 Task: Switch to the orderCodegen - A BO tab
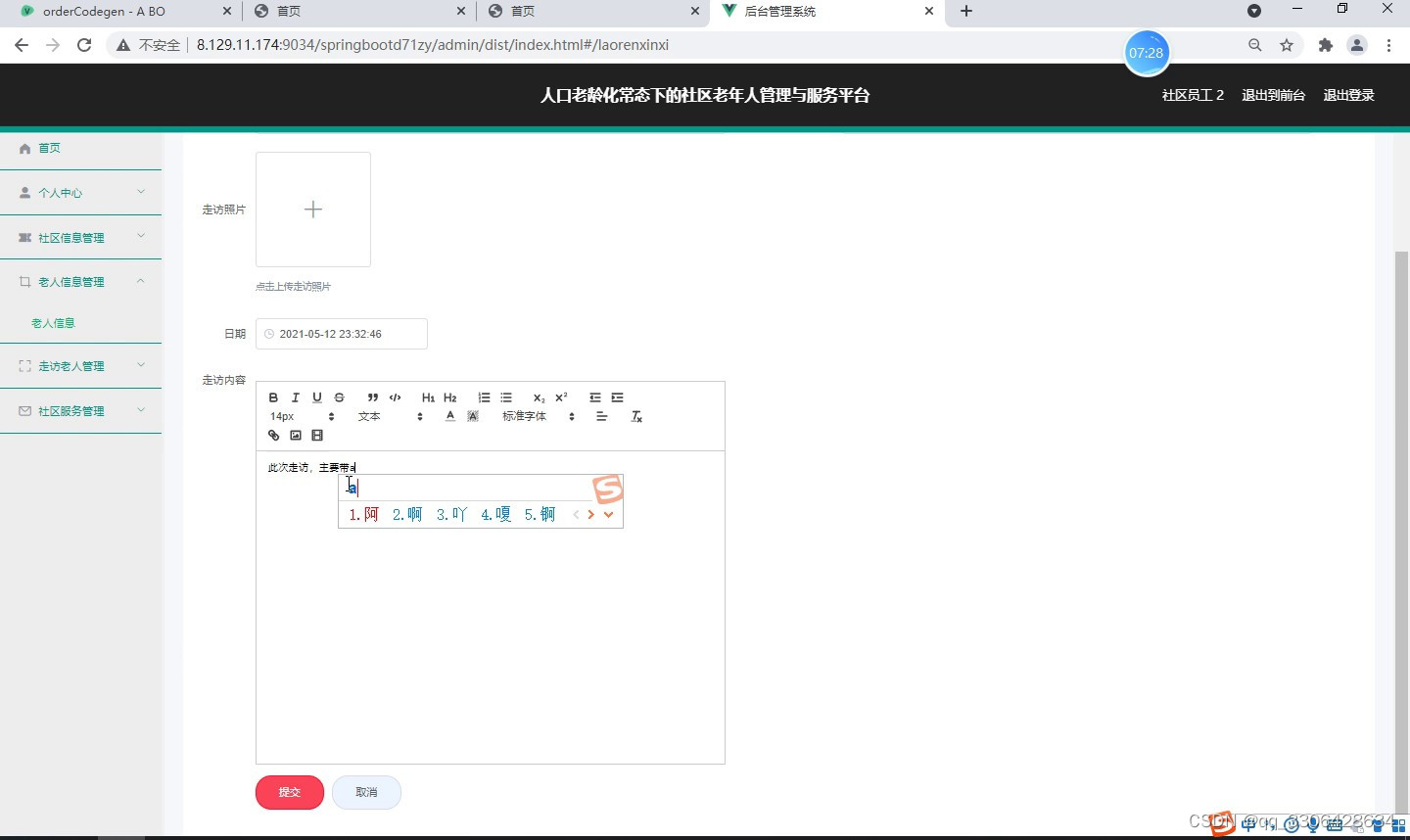(122, 12)
